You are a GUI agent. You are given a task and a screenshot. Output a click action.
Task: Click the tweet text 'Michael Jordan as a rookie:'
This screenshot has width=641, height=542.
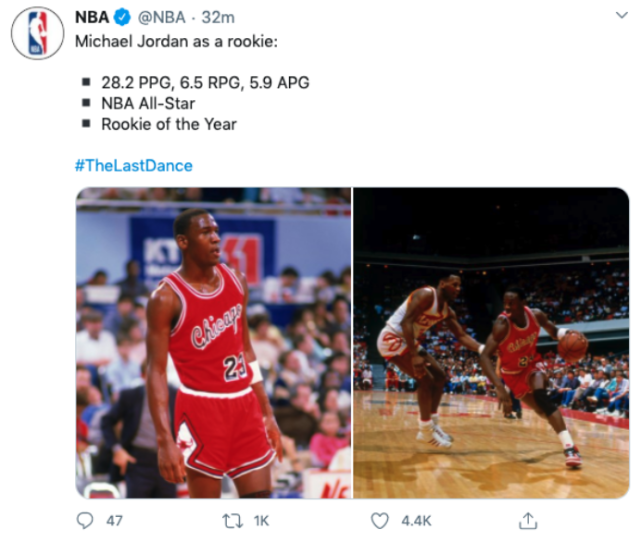pyautogui.click(x=176, y=41)
